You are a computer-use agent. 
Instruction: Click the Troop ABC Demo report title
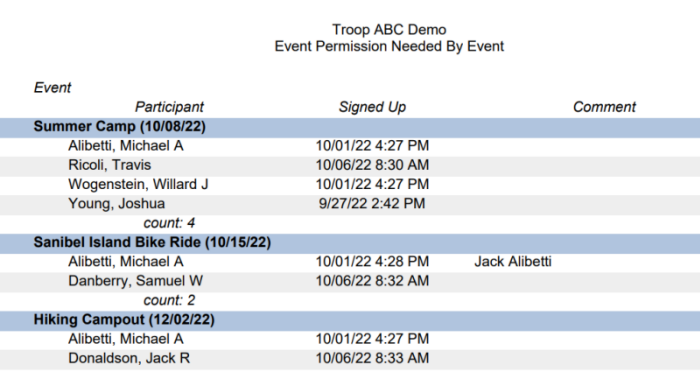(389, 30)
